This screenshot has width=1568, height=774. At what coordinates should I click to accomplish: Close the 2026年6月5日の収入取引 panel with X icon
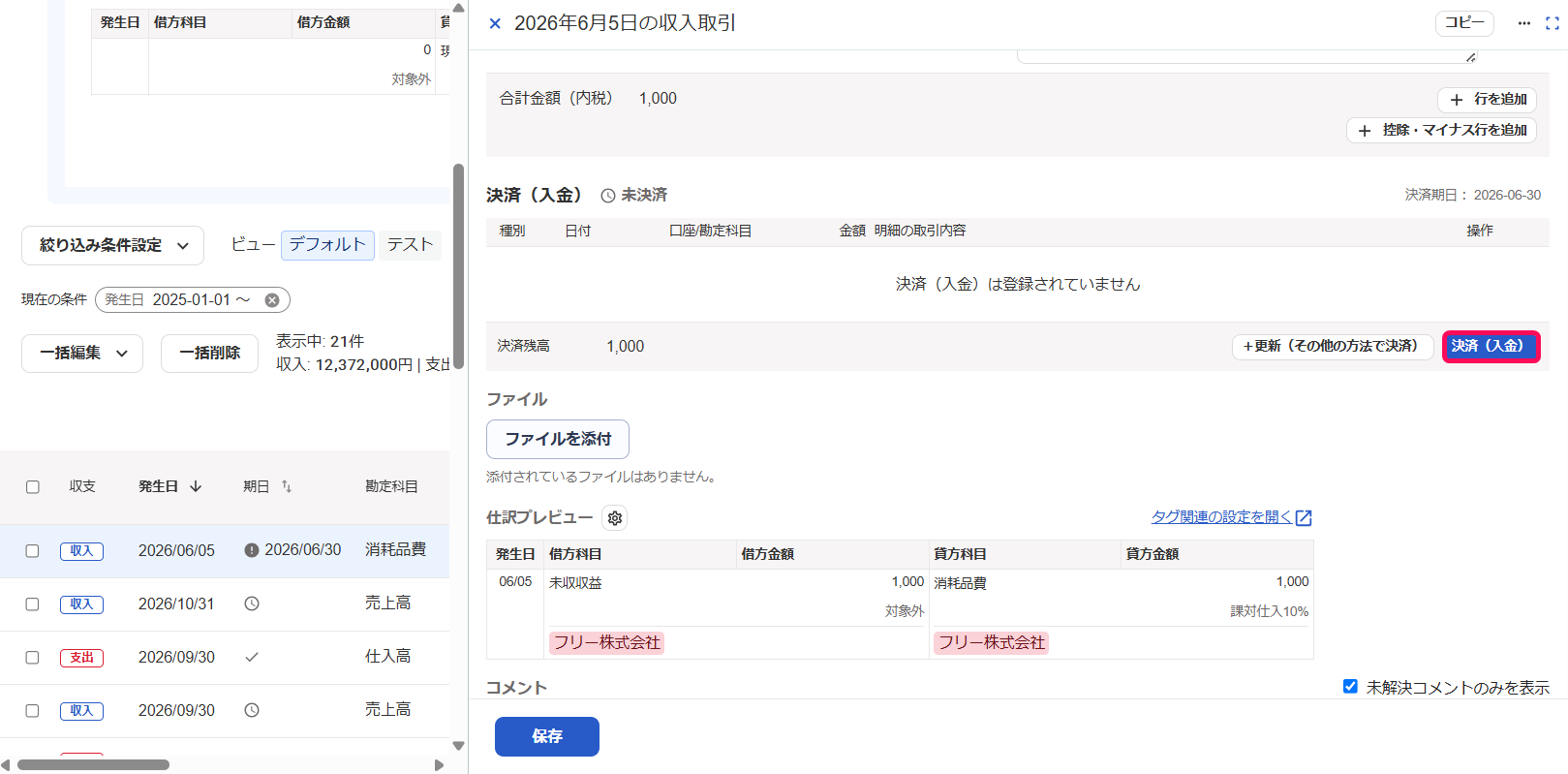click(495, 23)
